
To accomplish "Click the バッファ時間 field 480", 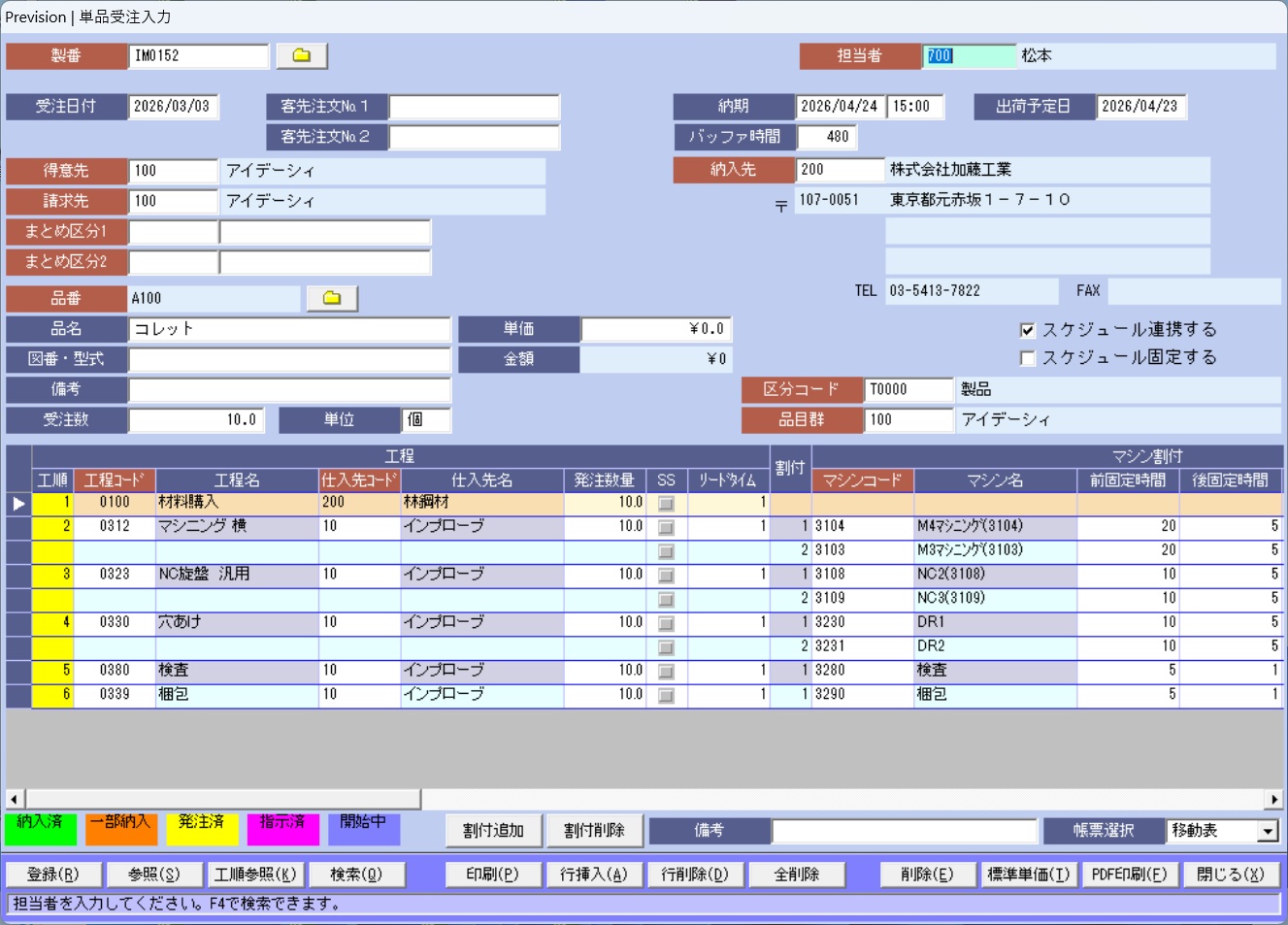I will [x=827, y=137].
